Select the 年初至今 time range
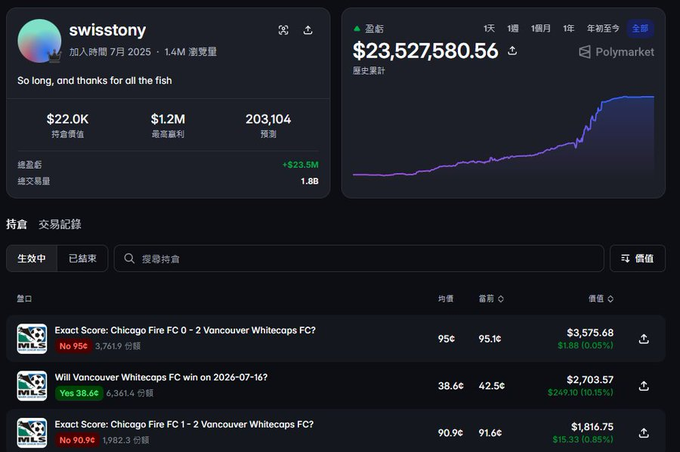The width and height of the screenshot is (680, 452). tap(603, 29)
